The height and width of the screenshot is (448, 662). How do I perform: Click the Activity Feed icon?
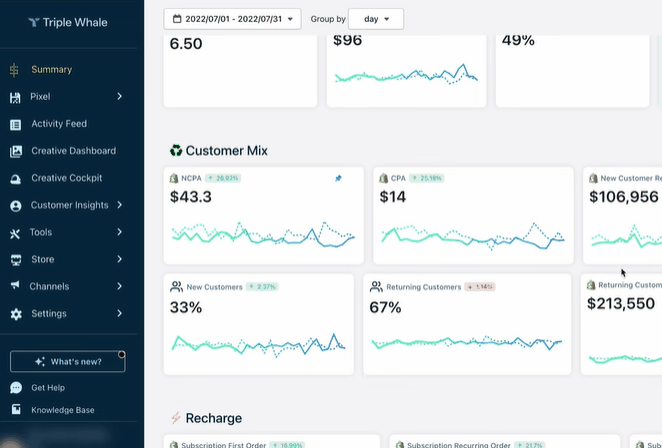[x=15, y=124]
